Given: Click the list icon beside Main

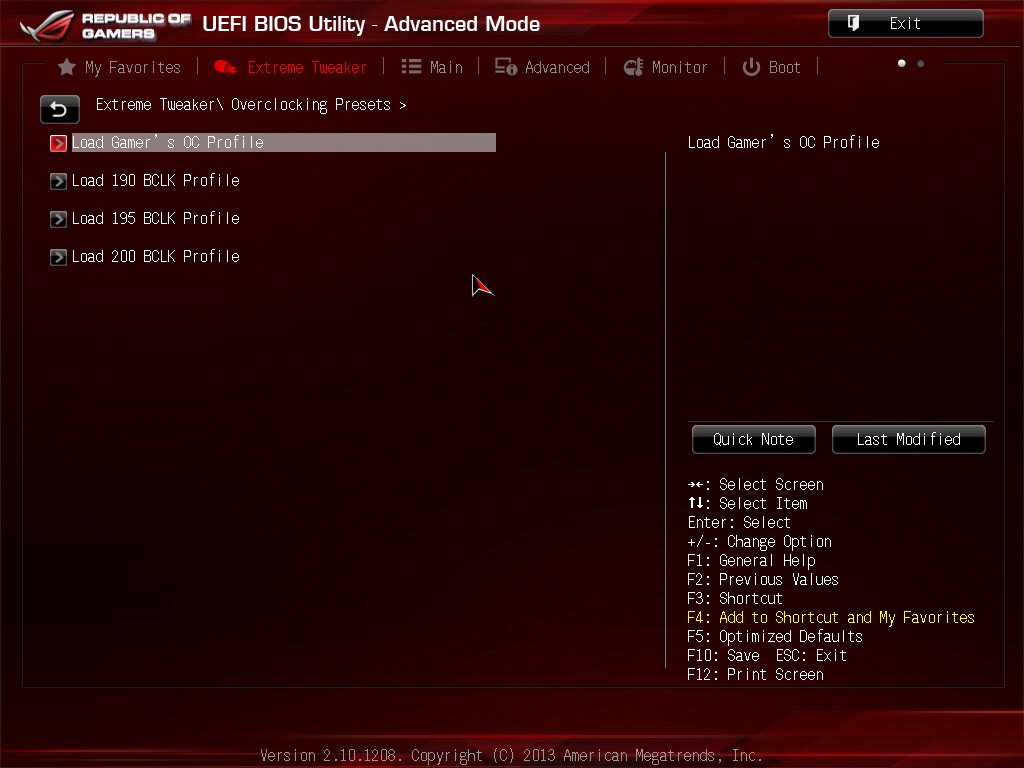Looking at the screenshot, I should coord(411,67).
